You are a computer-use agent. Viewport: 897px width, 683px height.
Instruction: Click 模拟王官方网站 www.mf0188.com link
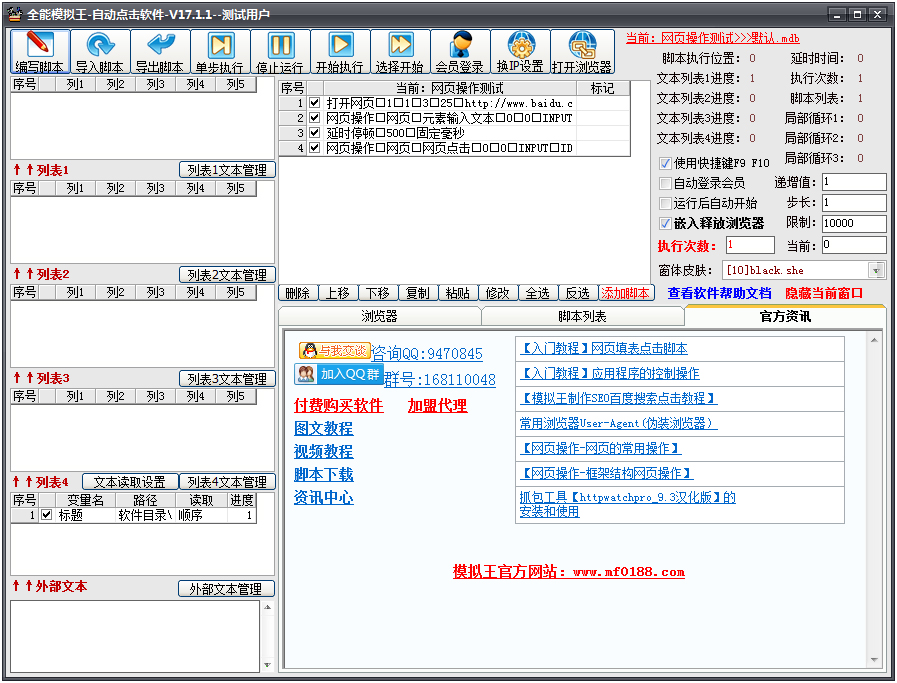click(569, 571)
